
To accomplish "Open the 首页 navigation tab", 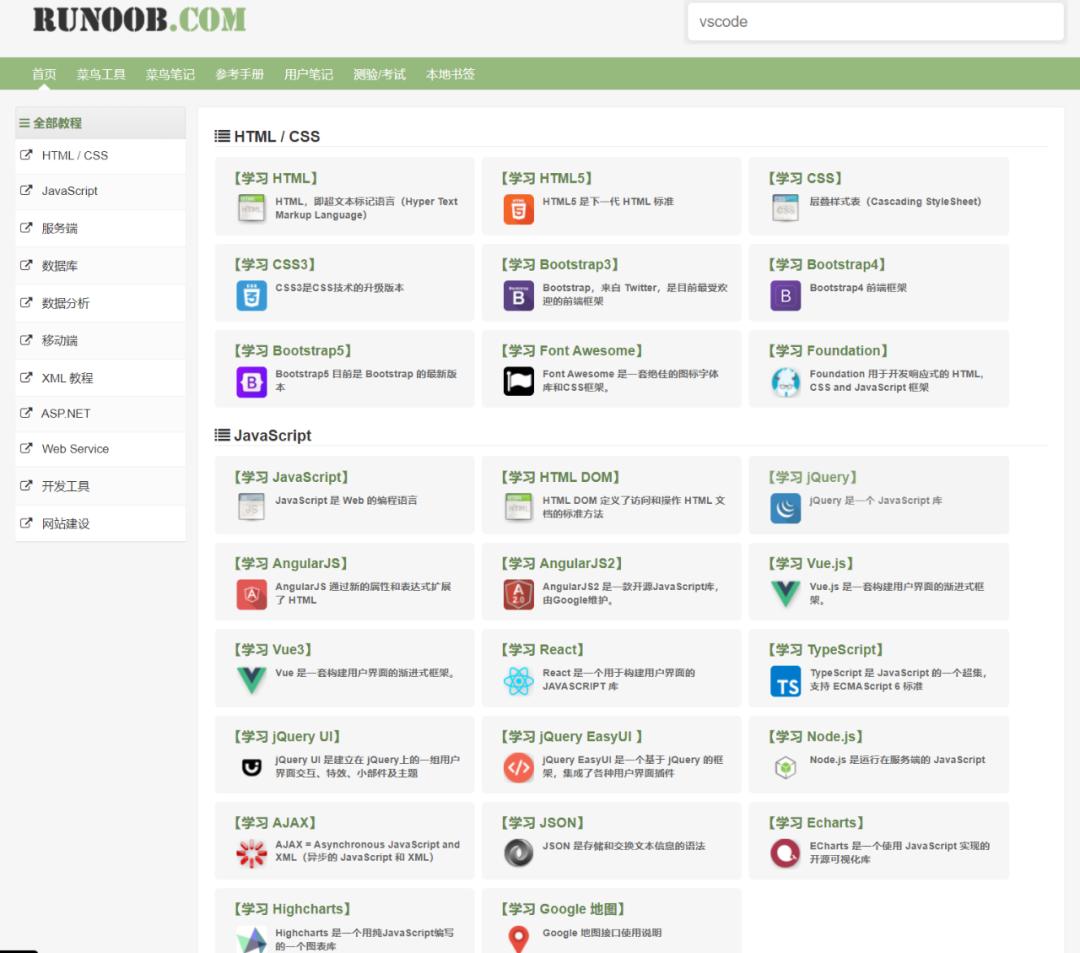I will tap(44, 74).
